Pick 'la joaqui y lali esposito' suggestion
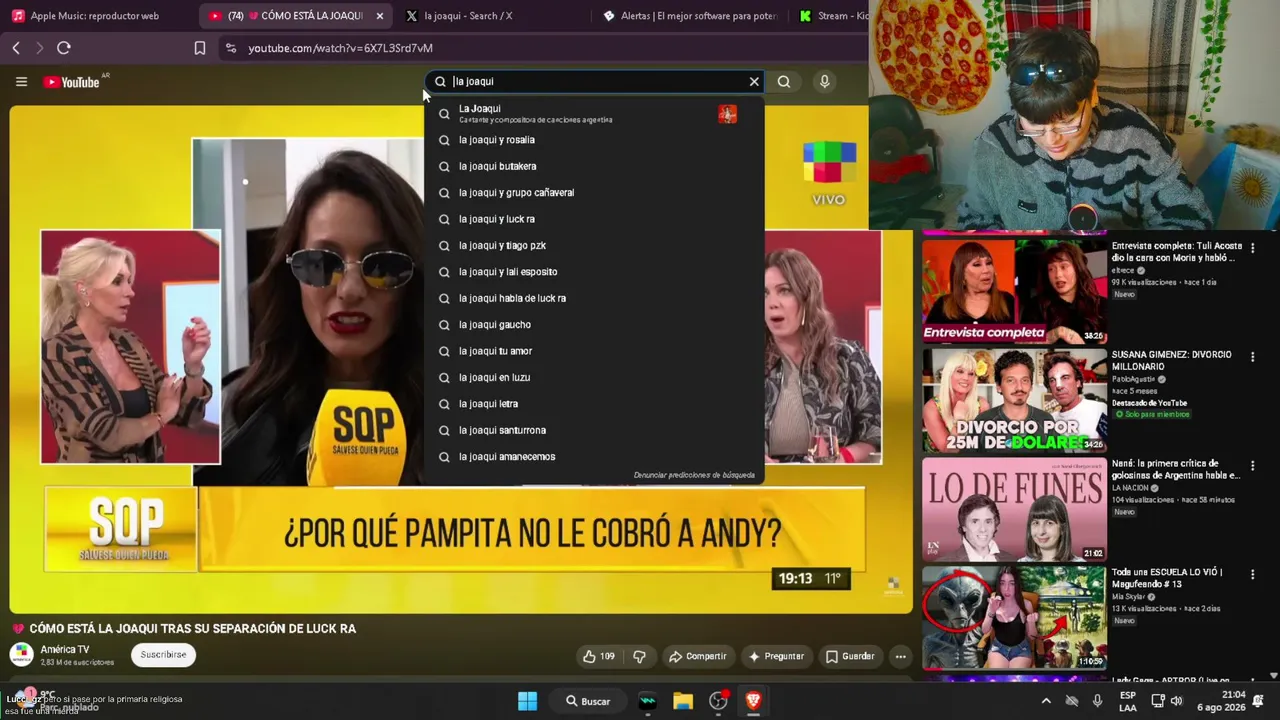This screenshot has width=1280, height=720. pyautogui.click(x=595, y=272)
